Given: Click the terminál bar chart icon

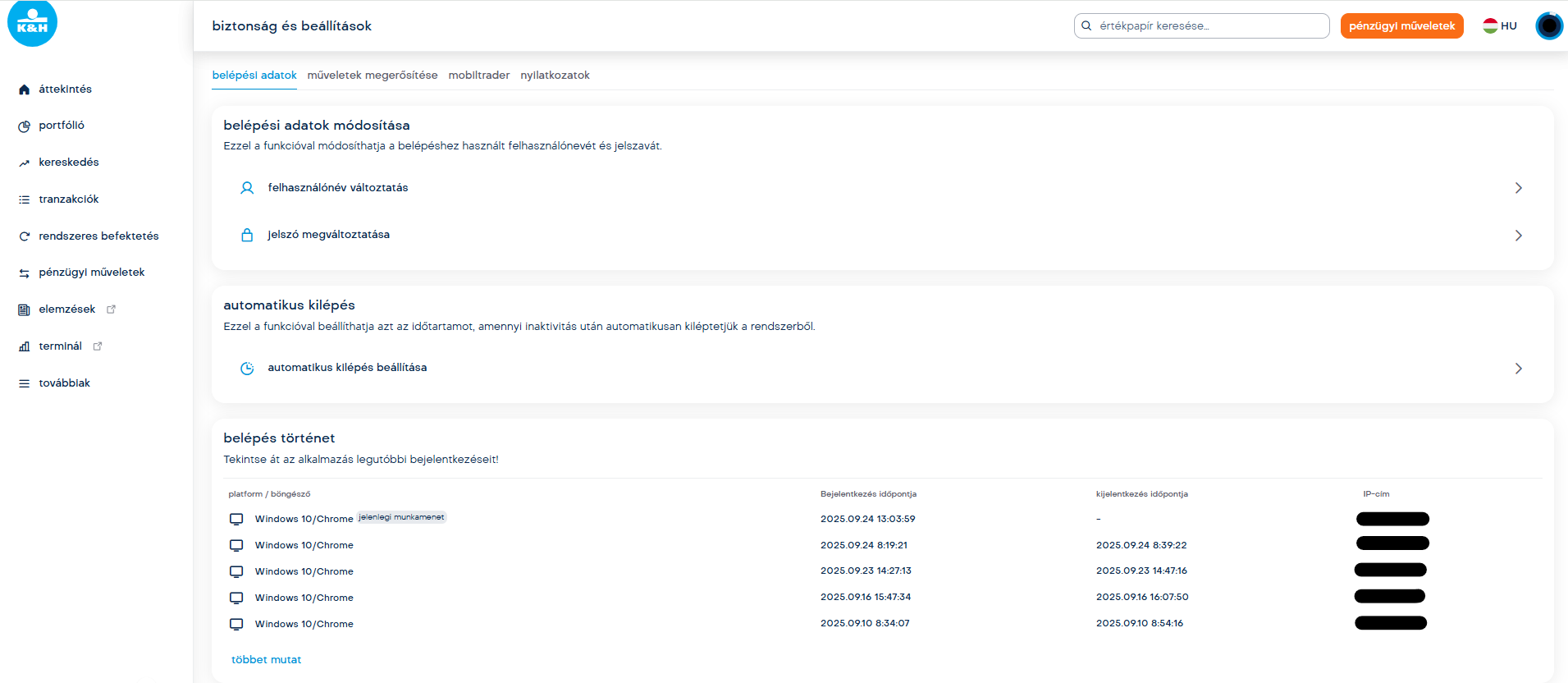Looking at the screenshot, I should [x=25, y=346].
